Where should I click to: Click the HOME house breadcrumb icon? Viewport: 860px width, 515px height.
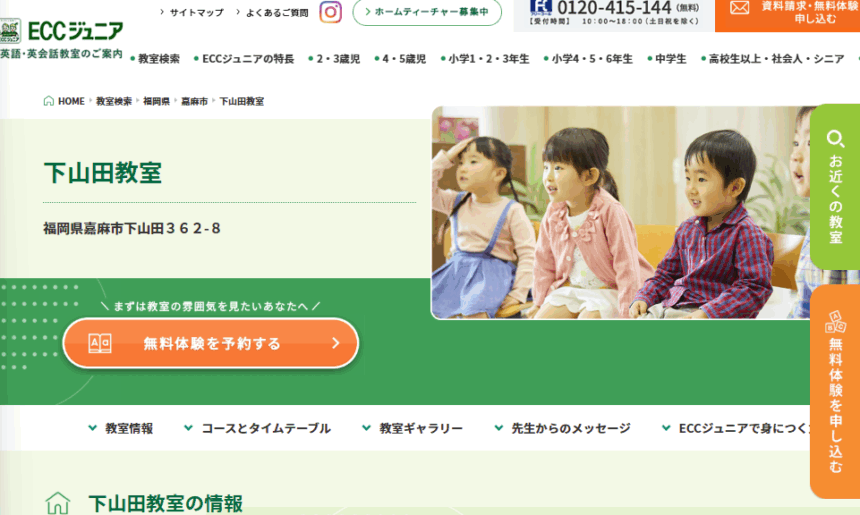[48, 101]
